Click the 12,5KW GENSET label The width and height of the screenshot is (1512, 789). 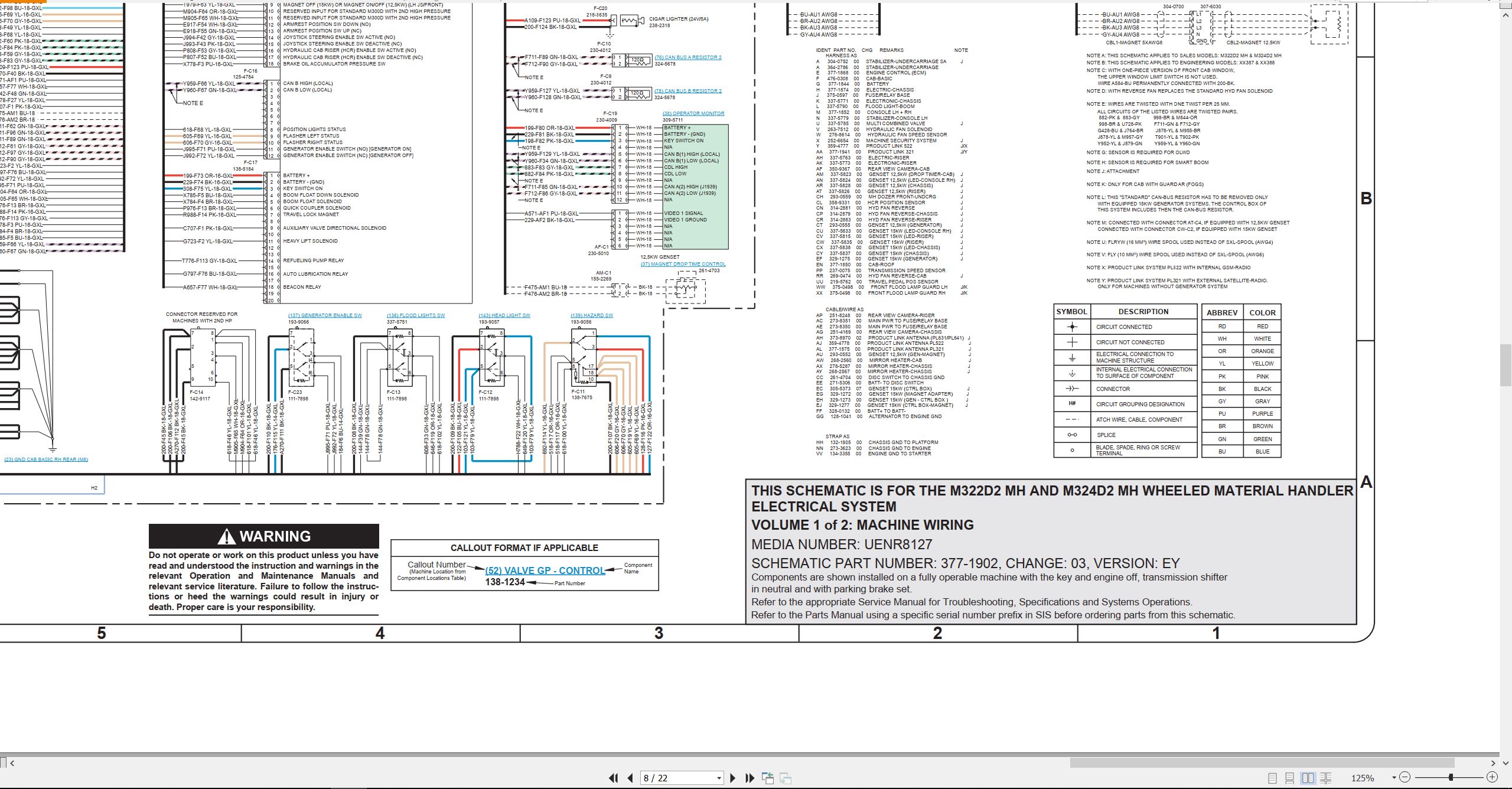coord(660,257)
